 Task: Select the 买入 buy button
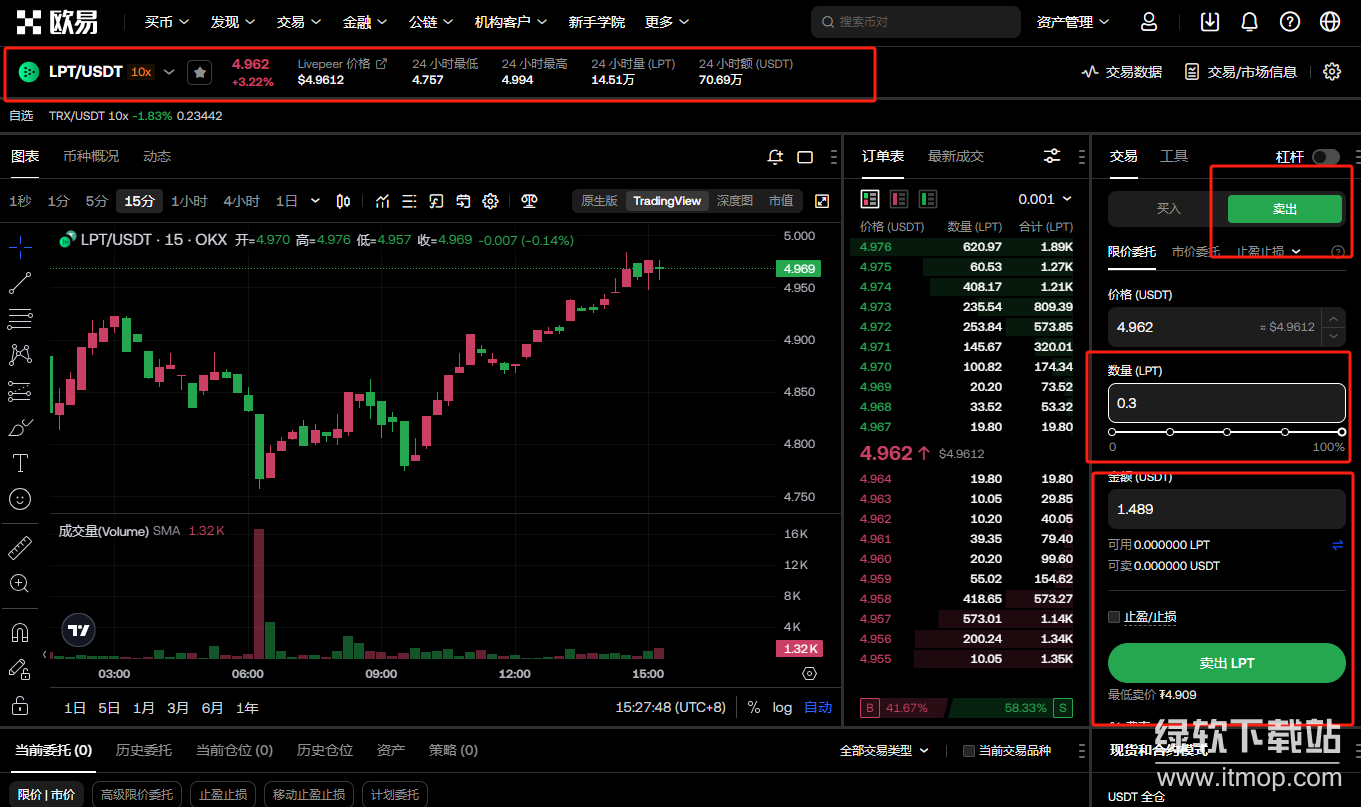[x=1168, y=209]
